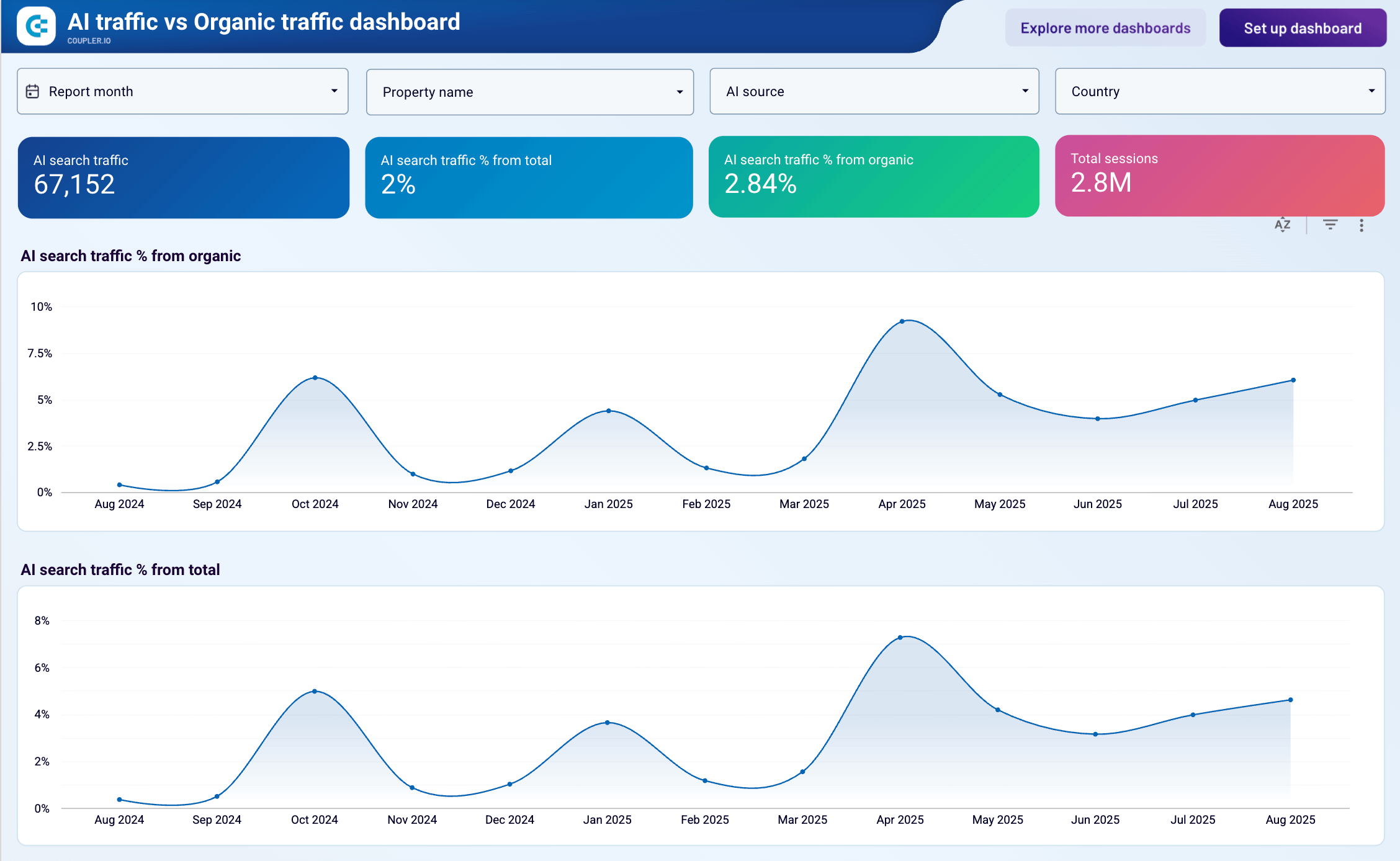Click Apr 2025 peak point in organic chart
Viewport: 1400px width, 861px height.
[902, 321]
